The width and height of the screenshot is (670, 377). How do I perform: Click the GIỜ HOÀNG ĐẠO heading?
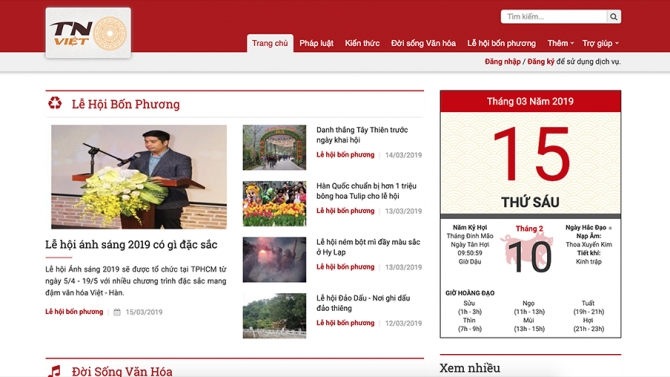click(x=470, y=293)
